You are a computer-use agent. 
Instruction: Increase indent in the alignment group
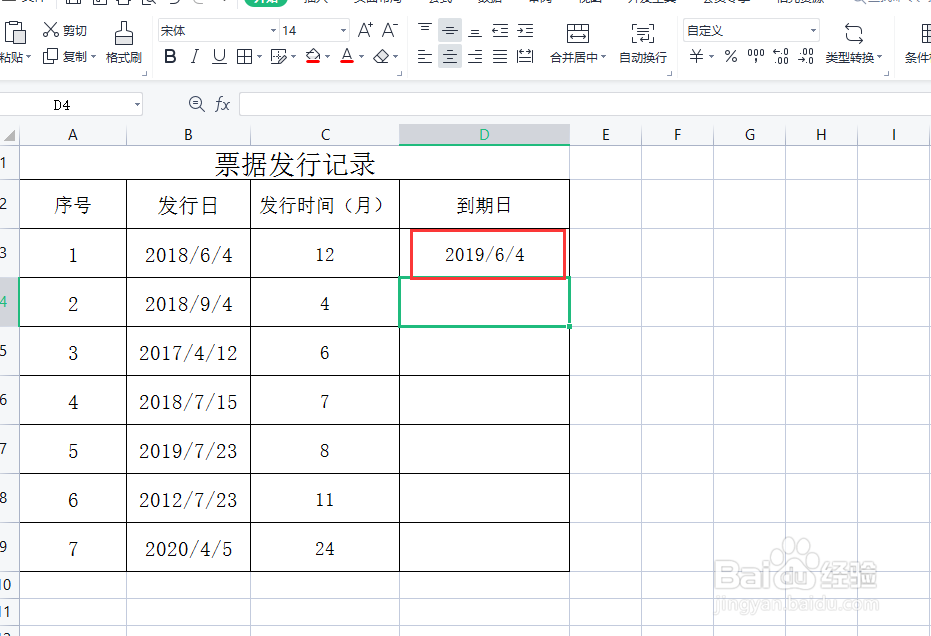coord(525,30)
